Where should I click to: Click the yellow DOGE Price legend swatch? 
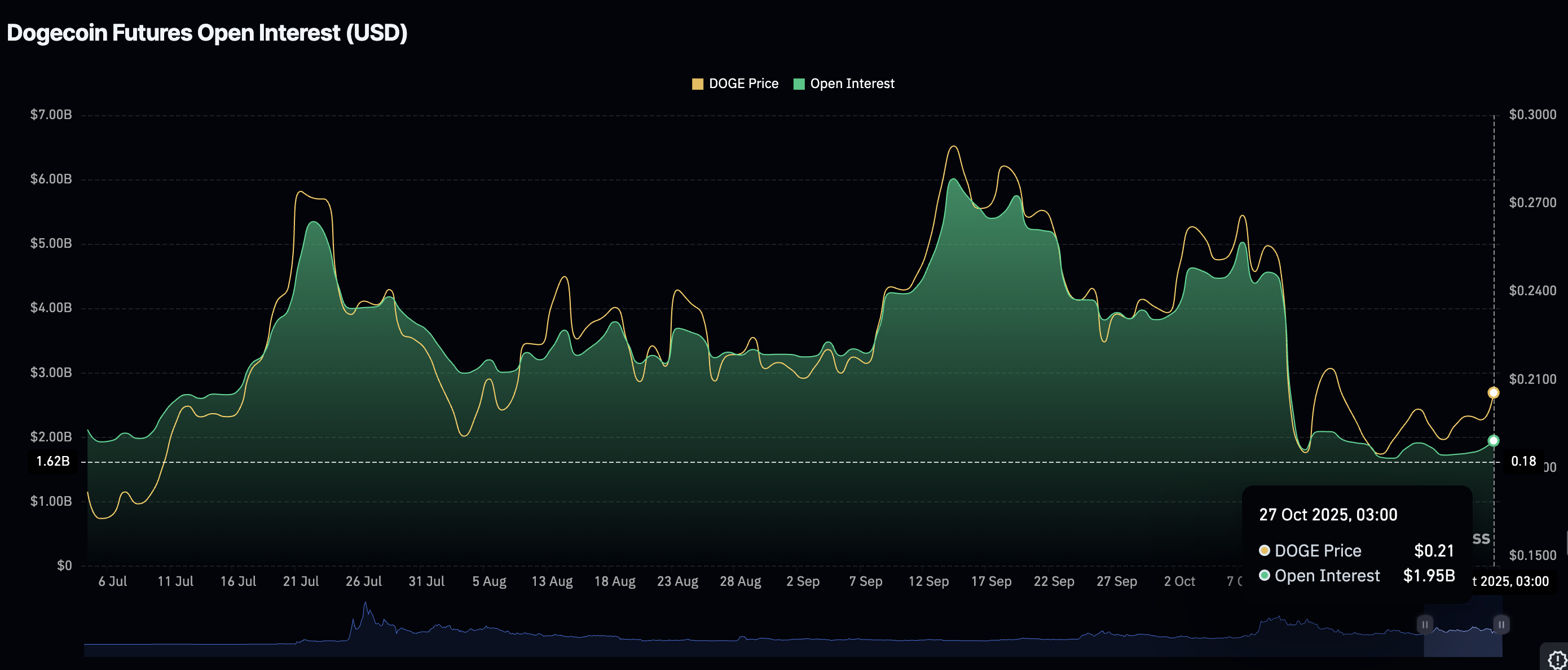pos(698,84)
